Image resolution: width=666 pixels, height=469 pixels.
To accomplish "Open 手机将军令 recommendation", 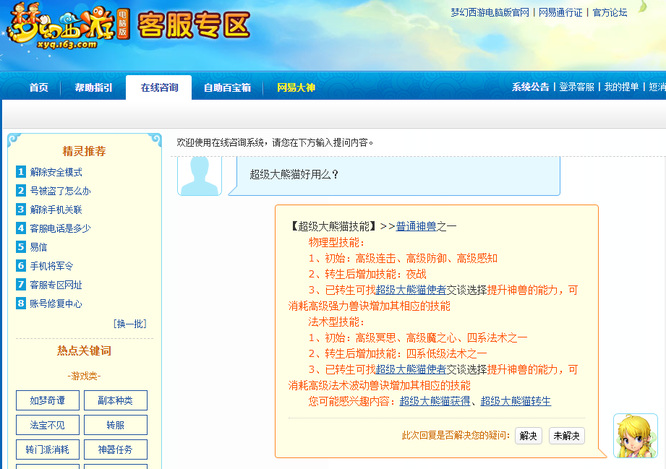I will [x=51, y=266].
